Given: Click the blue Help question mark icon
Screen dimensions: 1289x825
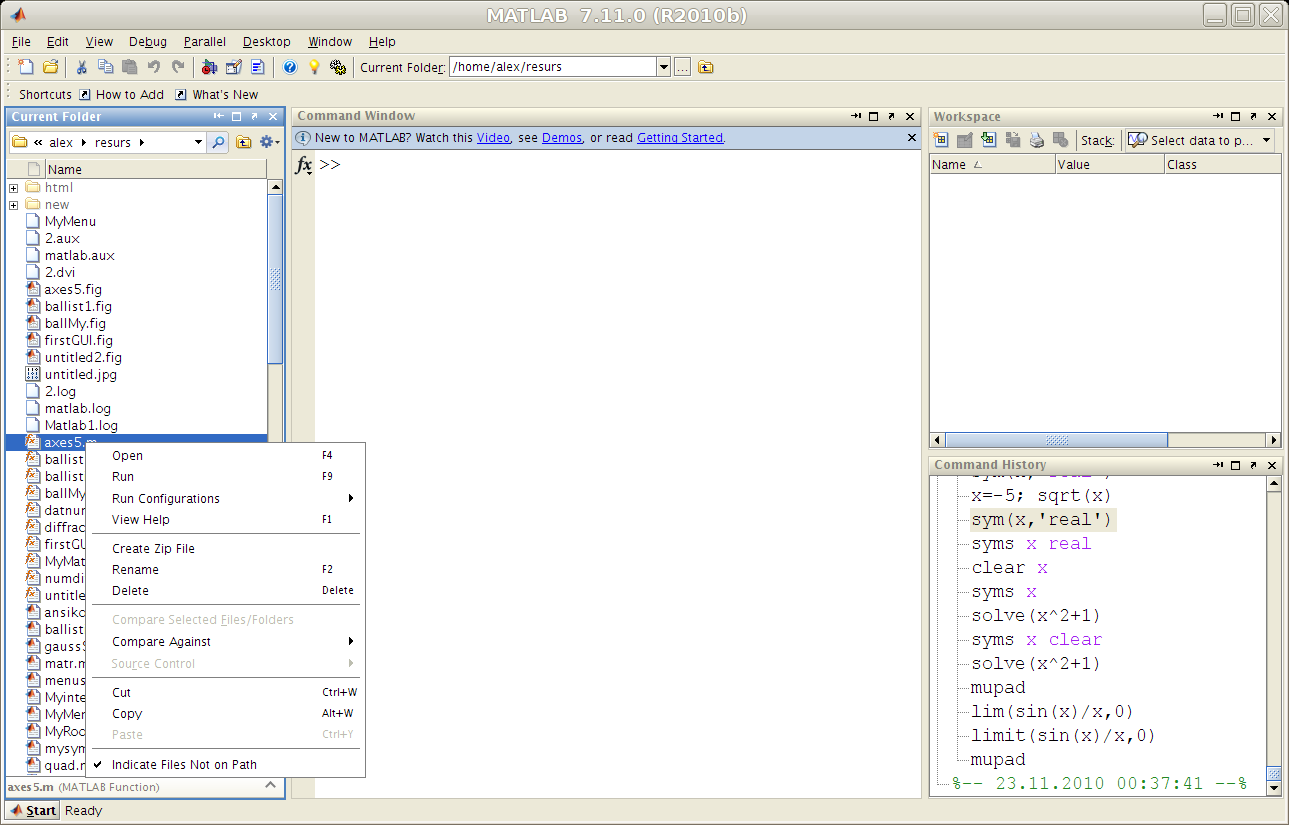Looking at the screenshot, I should coord(290,67).
